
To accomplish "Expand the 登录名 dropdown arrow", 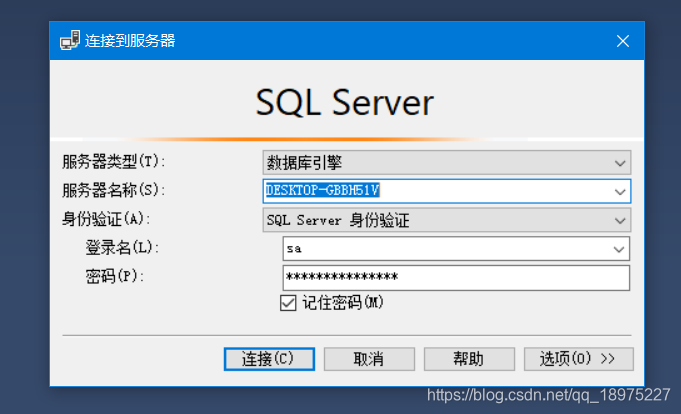I will [x=618, y=249].
